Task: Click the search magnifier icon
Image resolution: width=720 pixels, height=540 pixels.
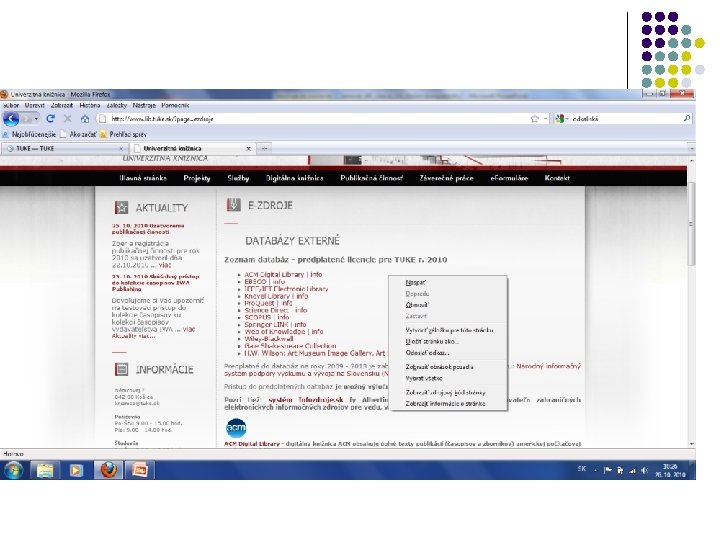Action: (686, 118)
